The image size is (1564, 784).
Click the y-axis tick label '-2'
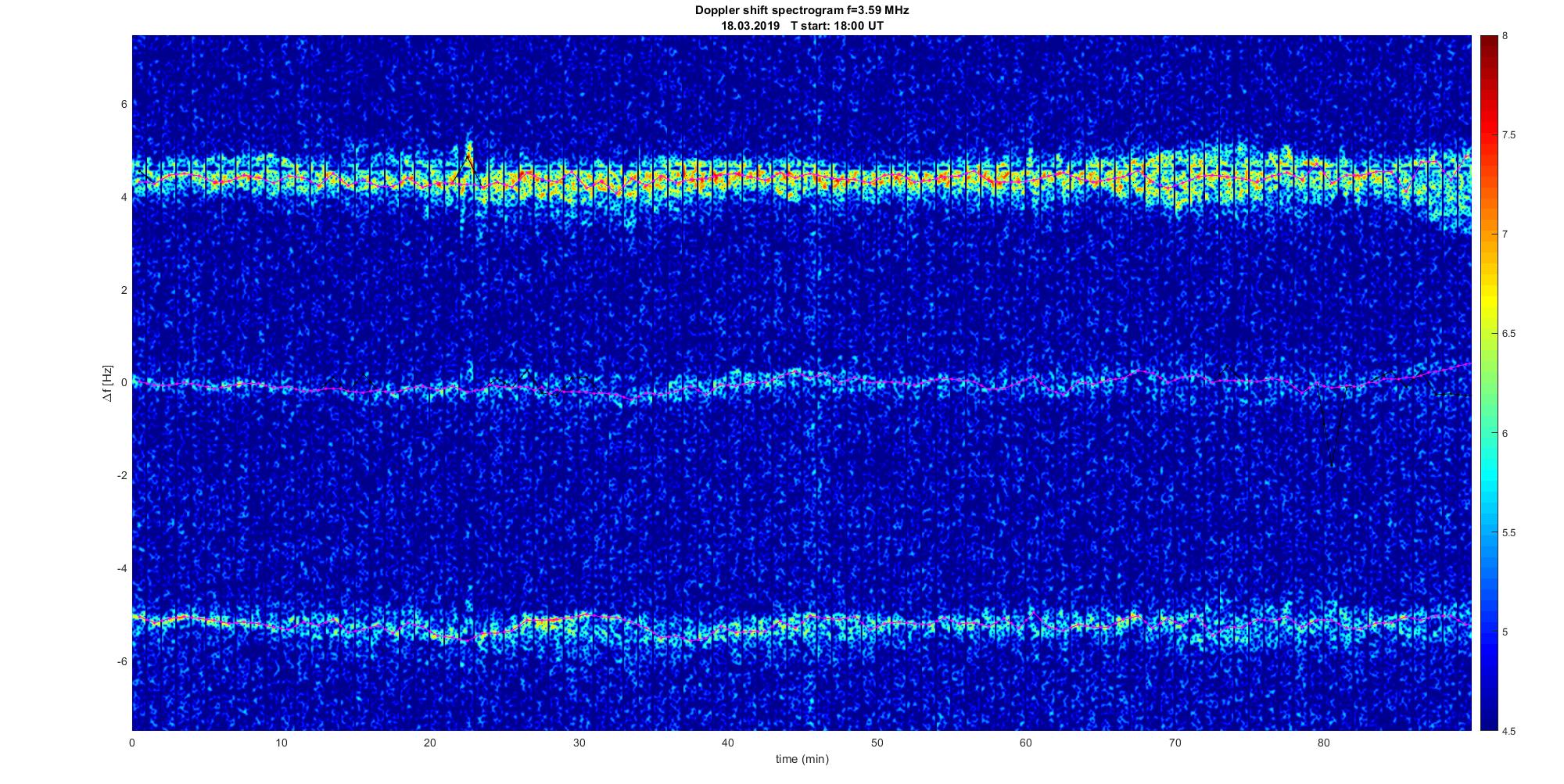click(x=123, y=475)
